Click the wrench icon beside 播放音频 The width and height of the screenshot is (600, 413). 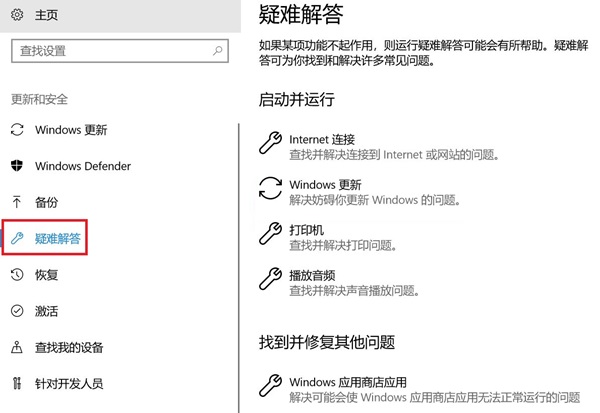[271, 279]
